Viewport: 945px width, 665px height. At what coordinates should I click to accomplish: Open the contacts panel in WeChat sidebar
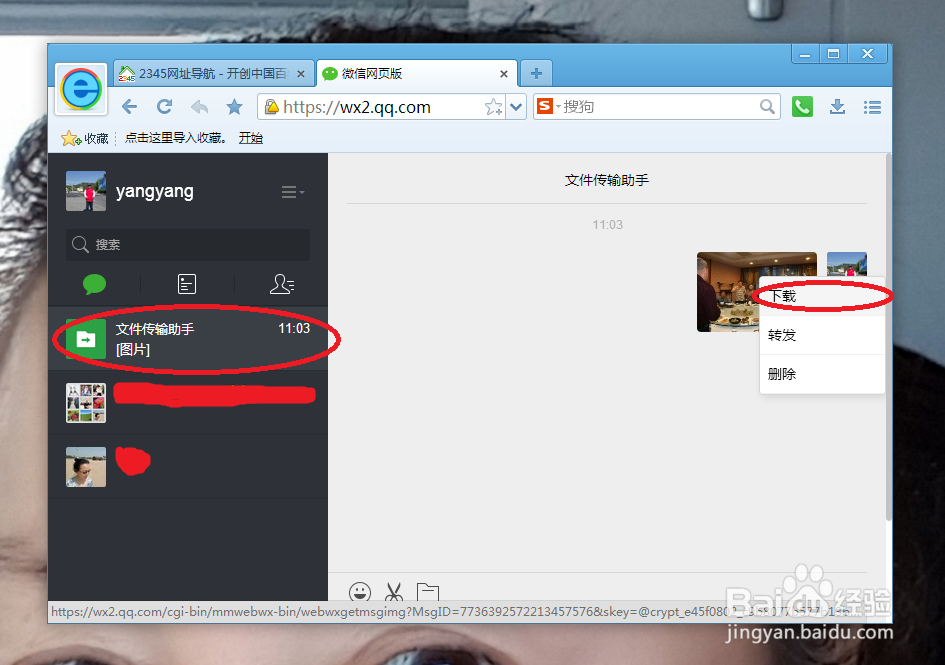tap(281, 284)
